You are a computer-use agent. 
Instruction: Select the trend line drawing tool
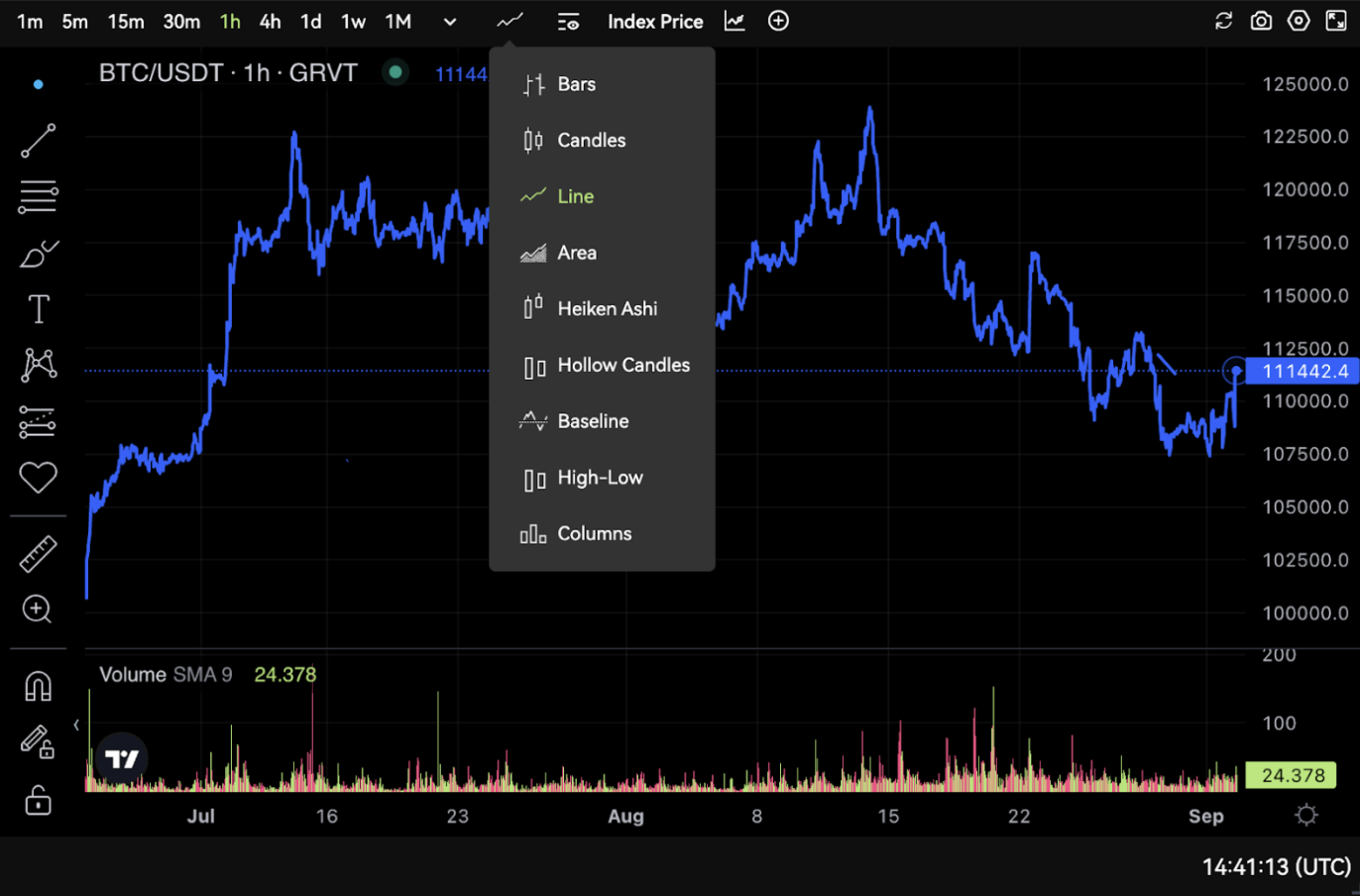(38, 141)
